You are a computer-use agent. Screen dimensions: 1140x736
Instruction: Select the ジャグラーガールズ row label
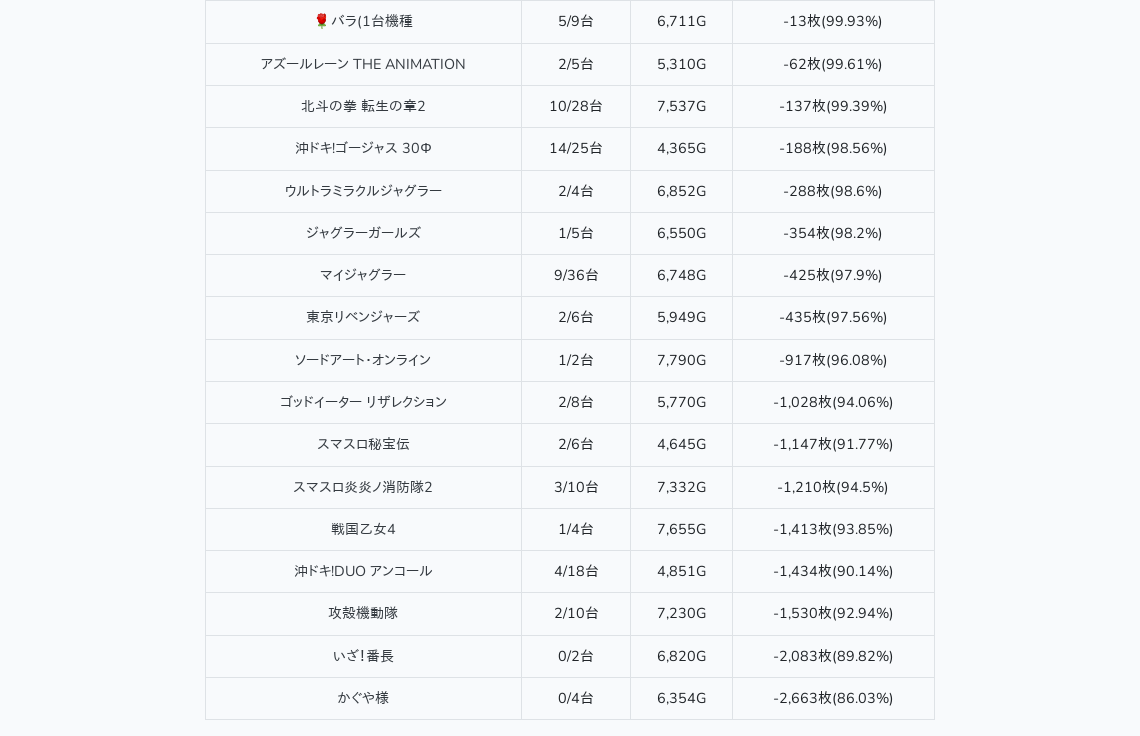[363, 233]
